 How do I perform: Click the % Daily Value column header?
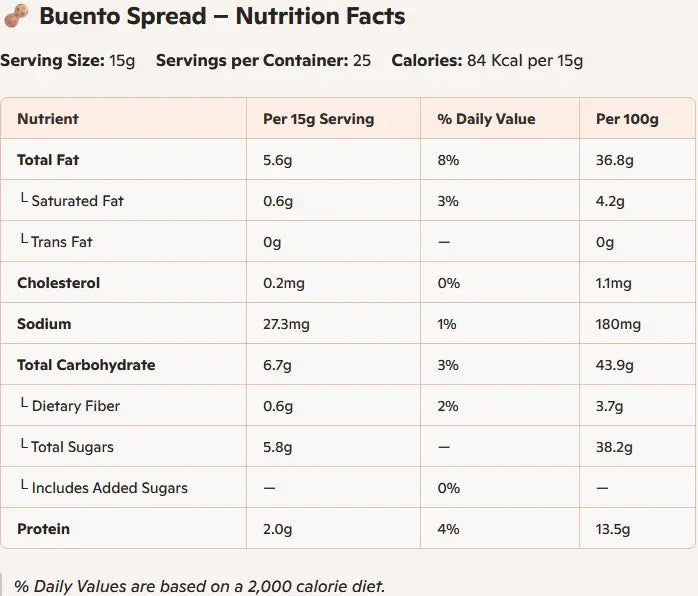(x=486, y=119)
